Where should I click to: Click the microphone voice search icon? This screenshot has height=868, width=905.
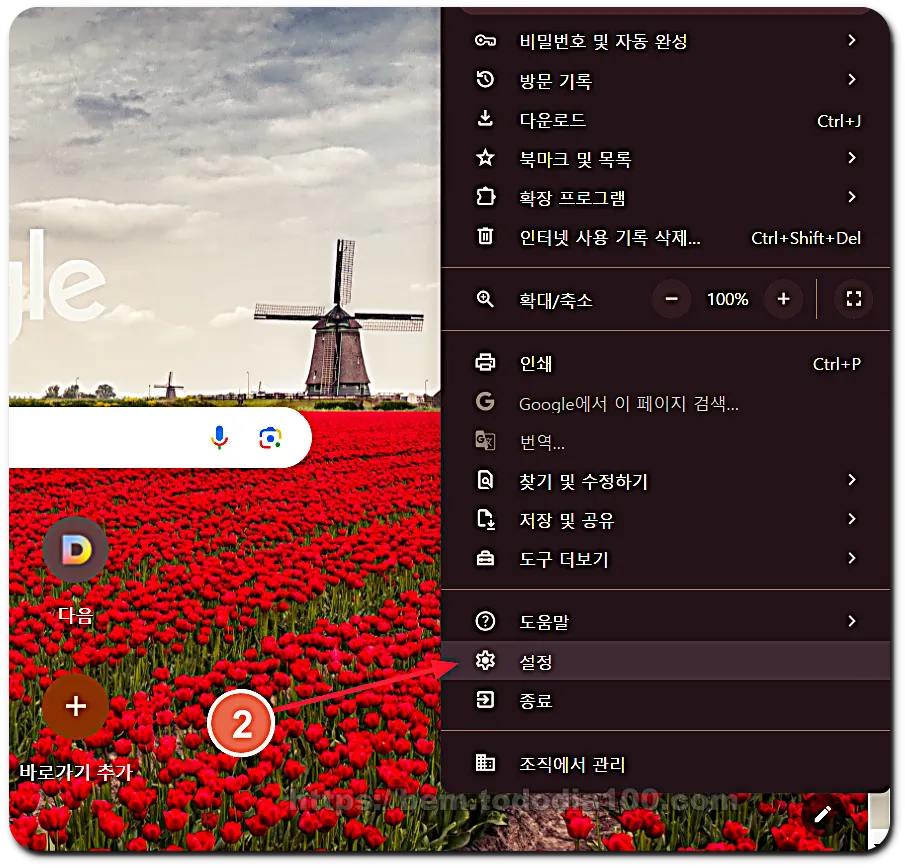coord(219,437)
